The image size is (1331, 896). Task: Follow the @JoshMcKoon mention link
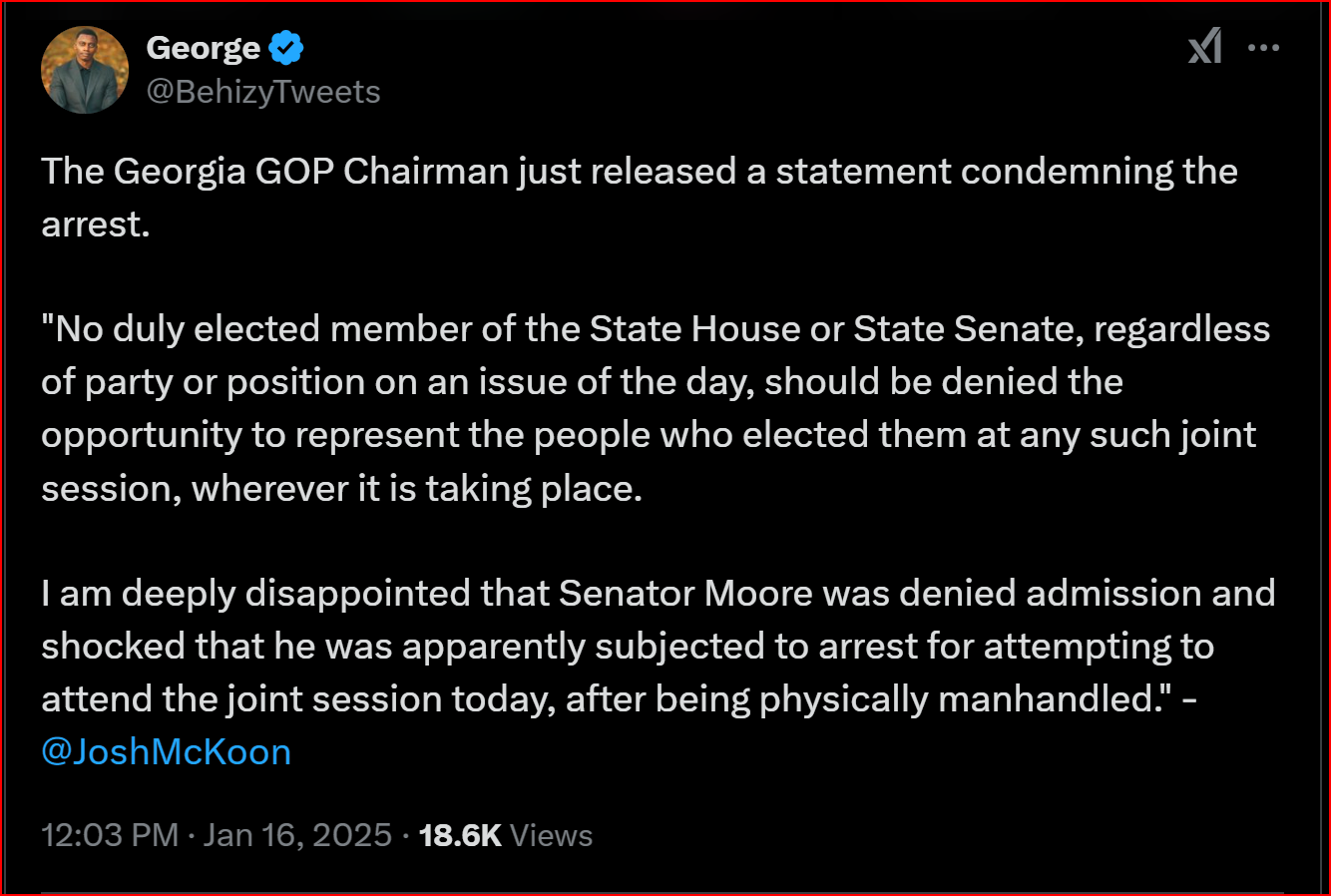tap(167, 751)
